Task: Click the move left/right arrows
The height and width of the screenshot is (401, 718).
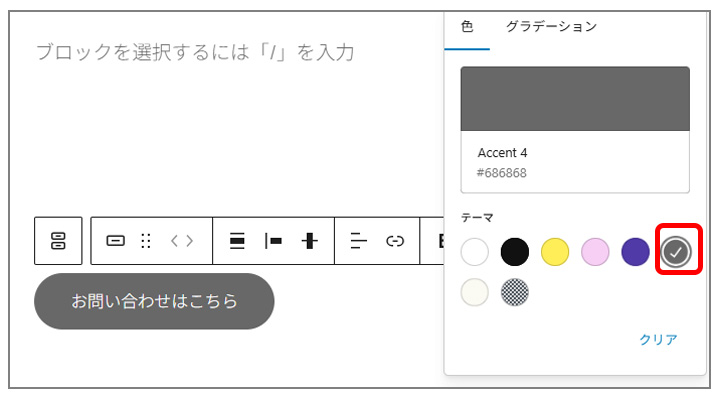Action: coord(182,241)
